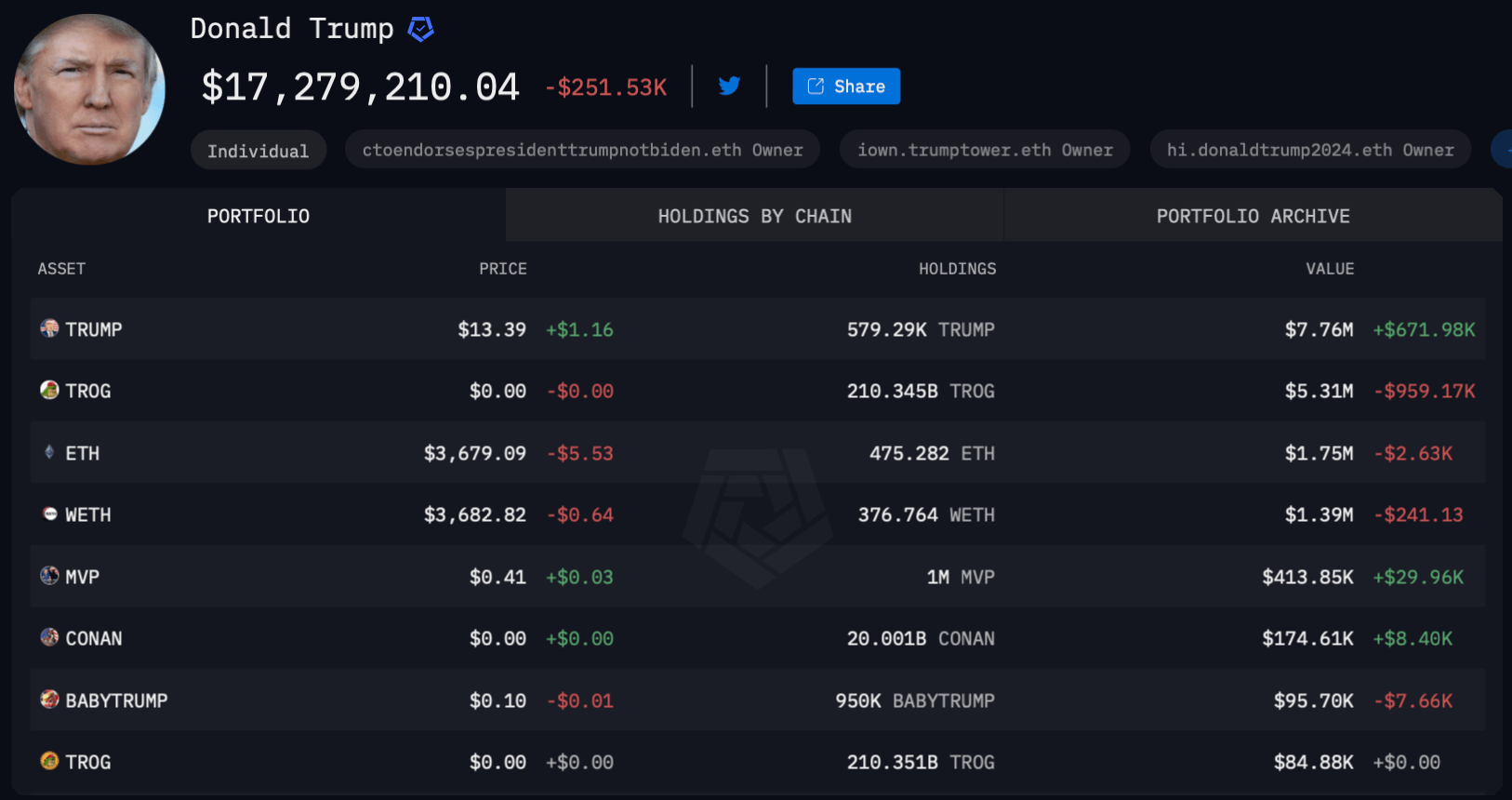Click the $84.88K TROG value
Viewport: 1512px width, 800px height.
pos(1314,762)
